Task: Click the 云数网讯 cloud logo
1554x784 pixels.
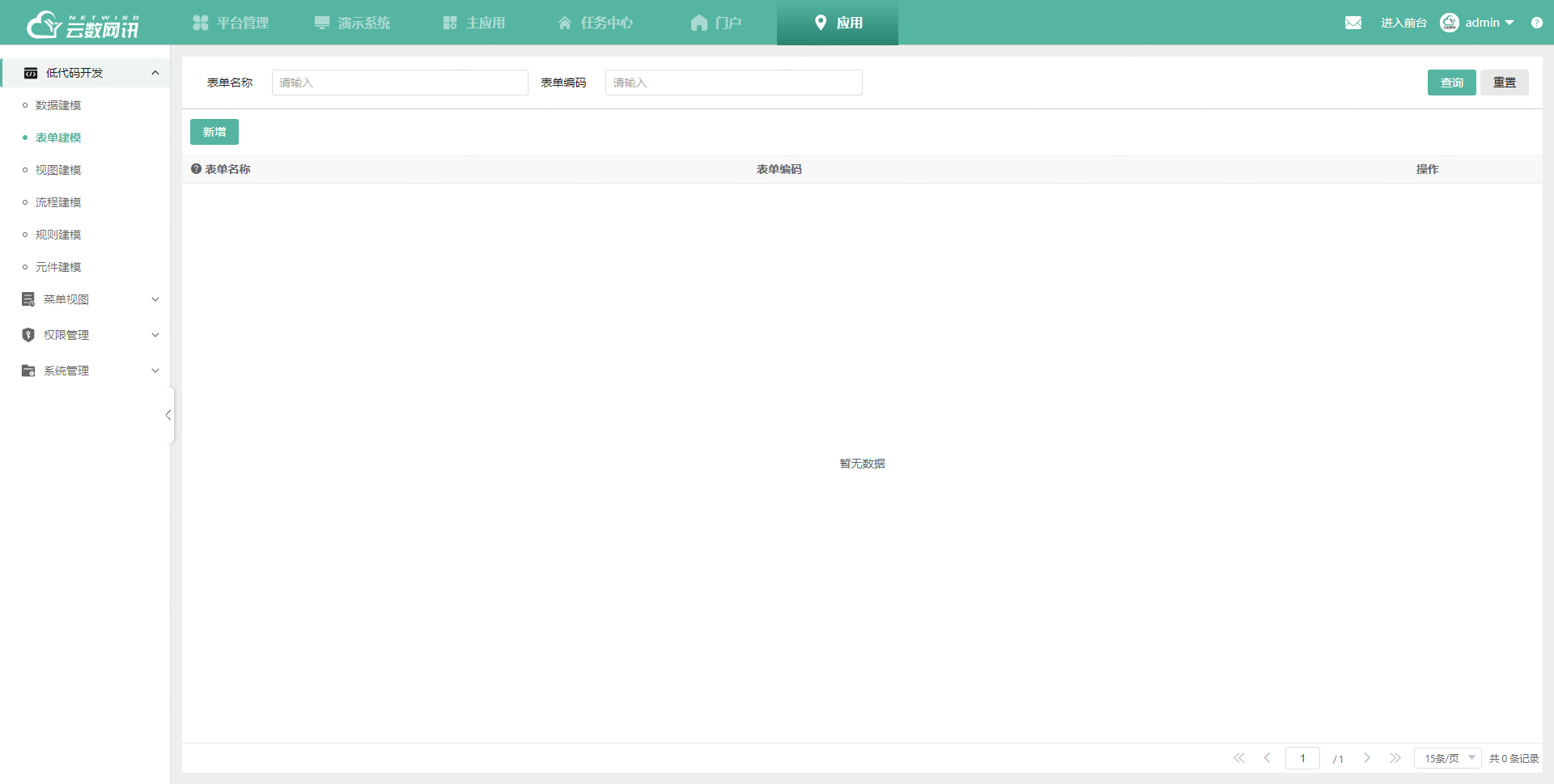Action: click(83, 24)
